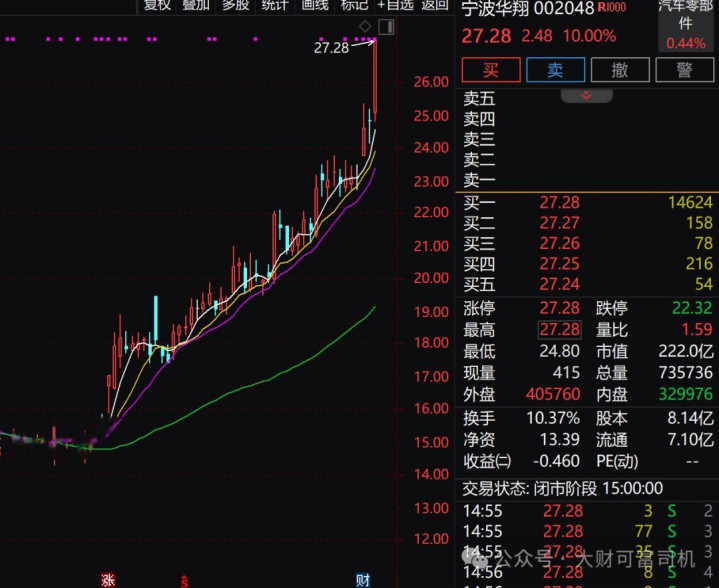The width and height of the screenshot is (719, 588).
Task: Click the red 张 marker at chart bottom
Action: 108,581
